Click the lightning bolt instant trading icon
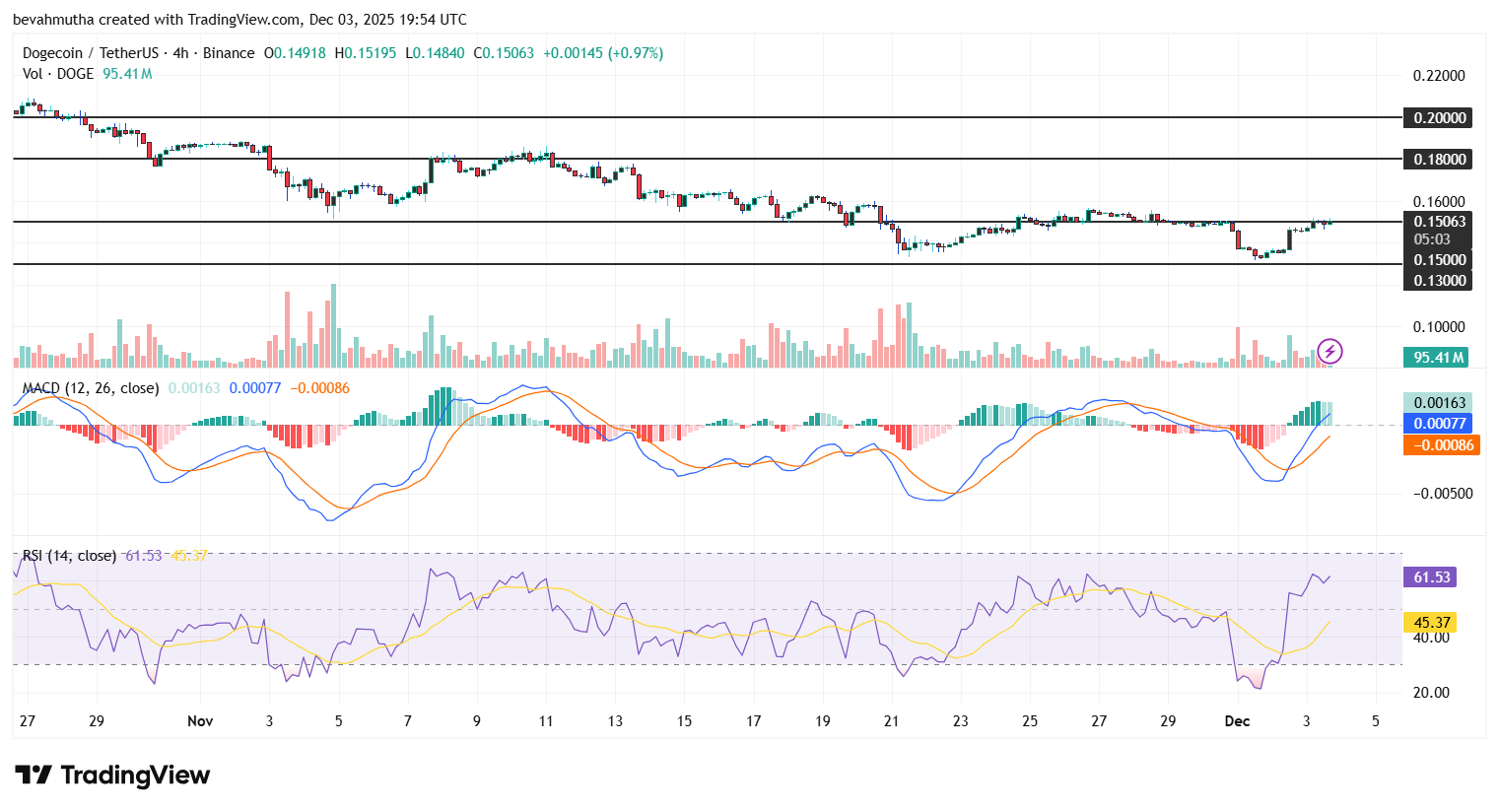The image size is (1499, 812). point(1329,351)
